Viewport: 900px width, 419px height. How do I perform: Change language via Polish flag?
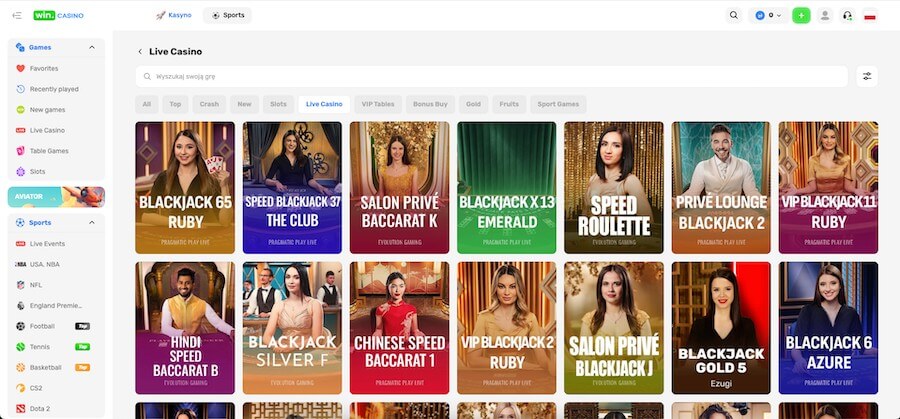(x=870, y=15)
